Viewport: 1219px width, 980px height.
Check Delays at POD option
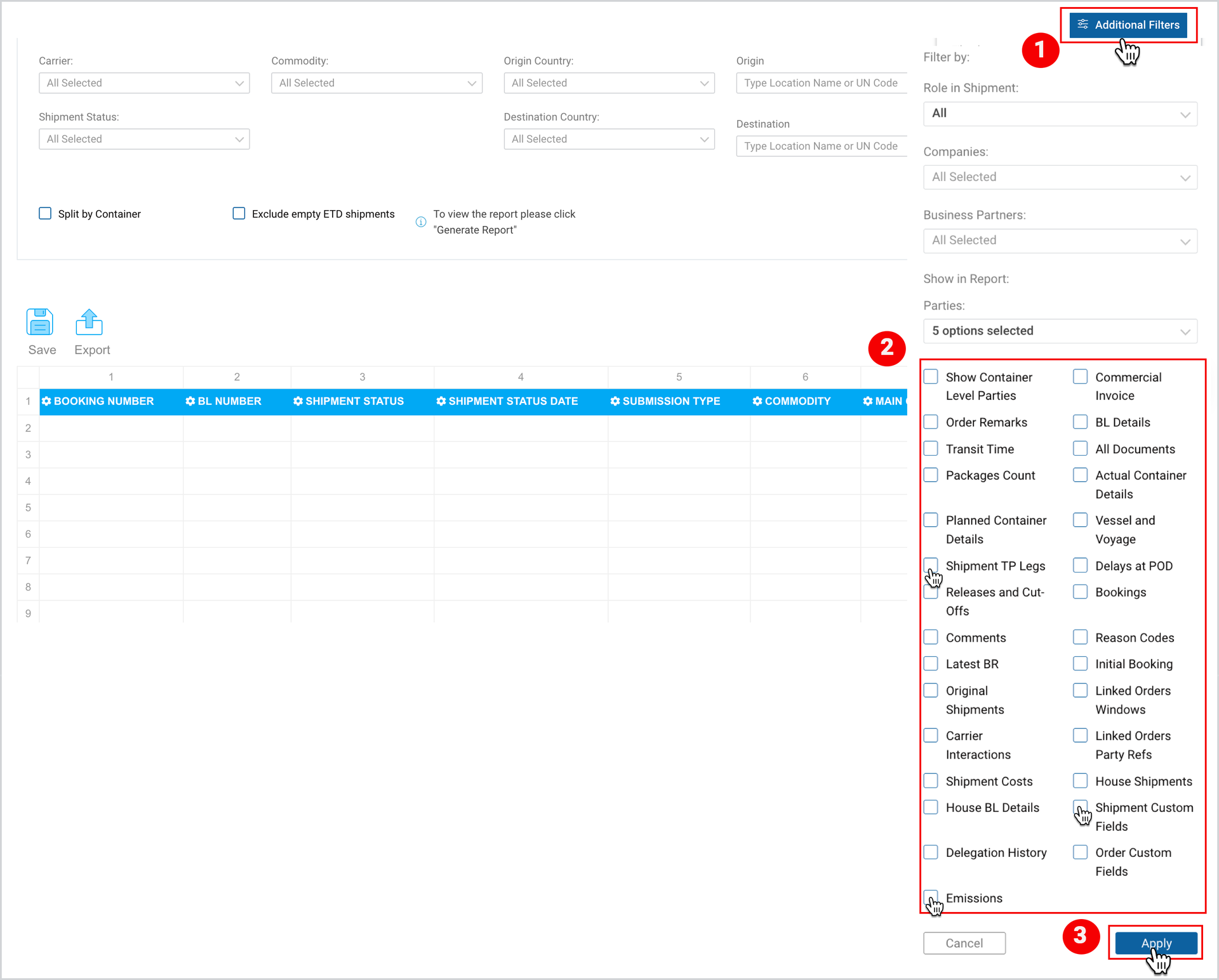tap(1081, 565)
